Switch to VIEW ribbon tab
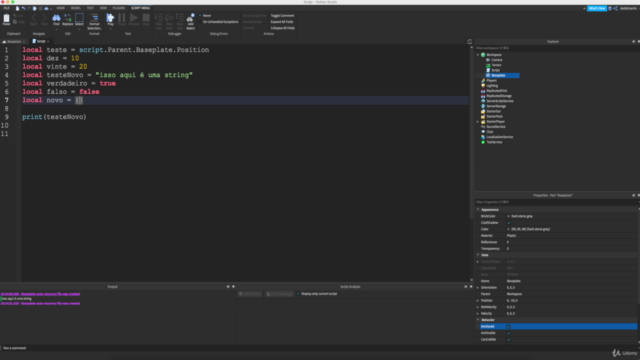Image resolution: width=640 pixels, height=360 pixels. 103,8
